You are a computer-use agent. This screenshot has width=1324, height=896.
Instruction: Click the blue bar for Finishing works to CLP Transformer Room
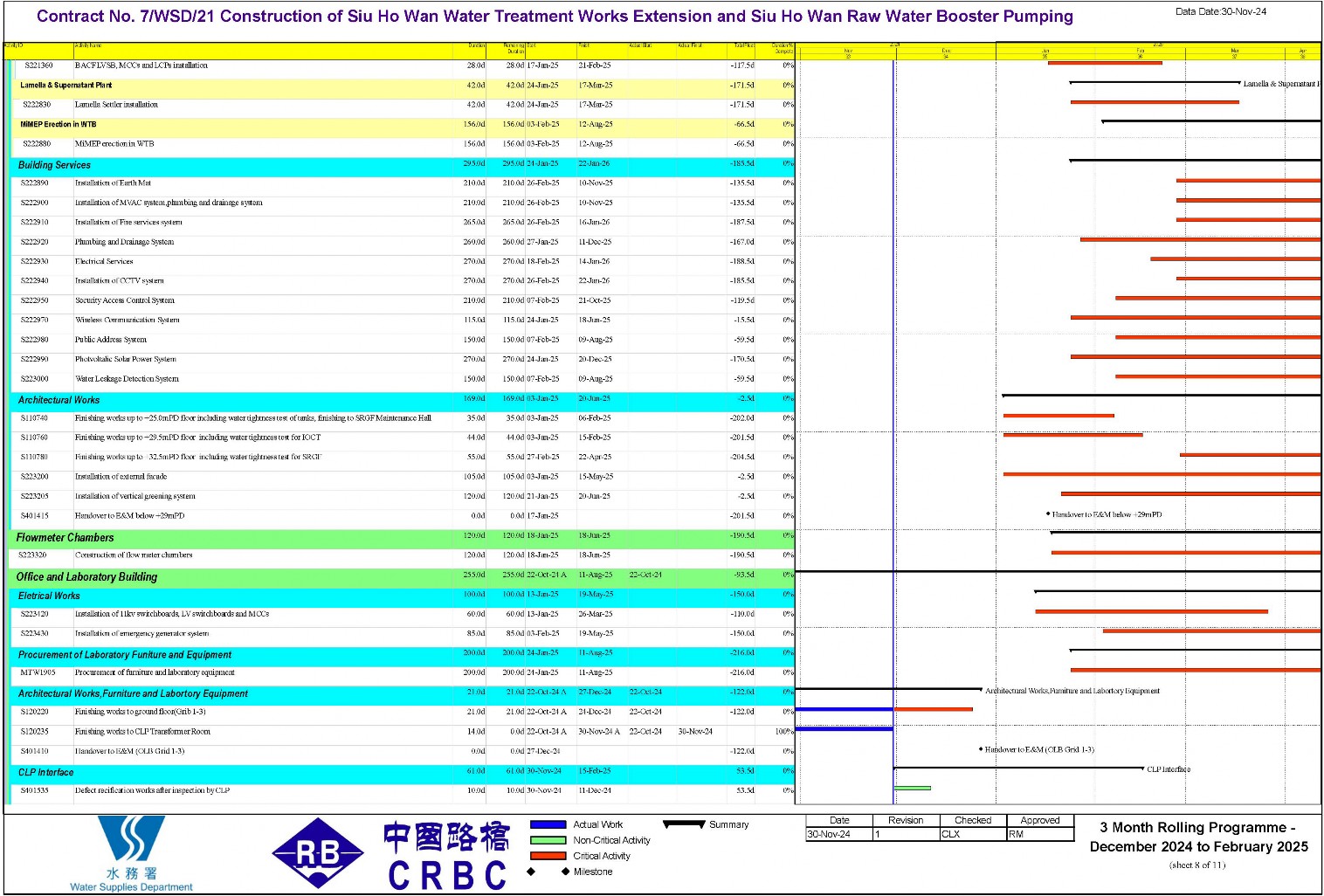point(844,728)
